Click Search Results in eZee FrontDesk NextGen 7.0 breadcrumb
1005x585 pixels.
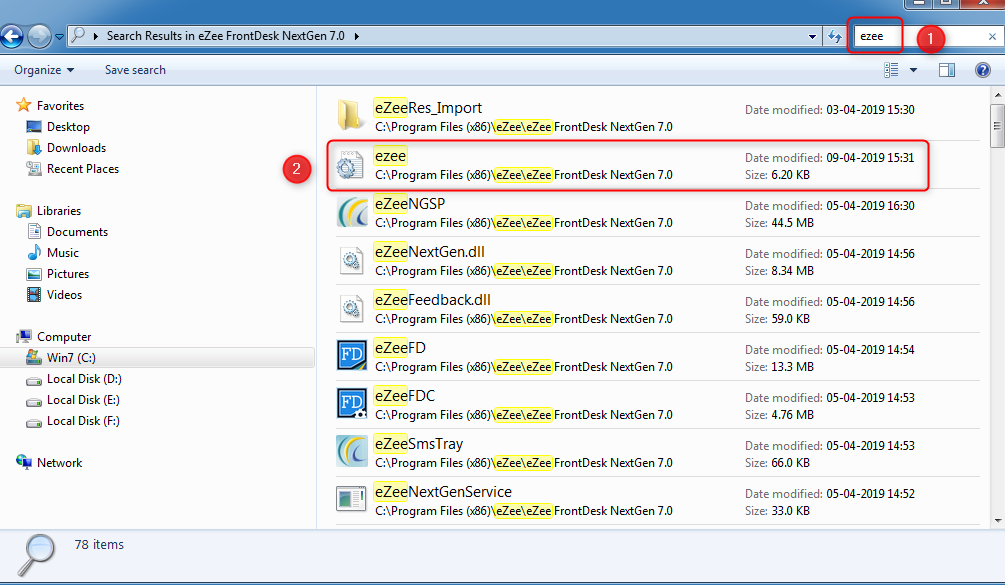226,36
